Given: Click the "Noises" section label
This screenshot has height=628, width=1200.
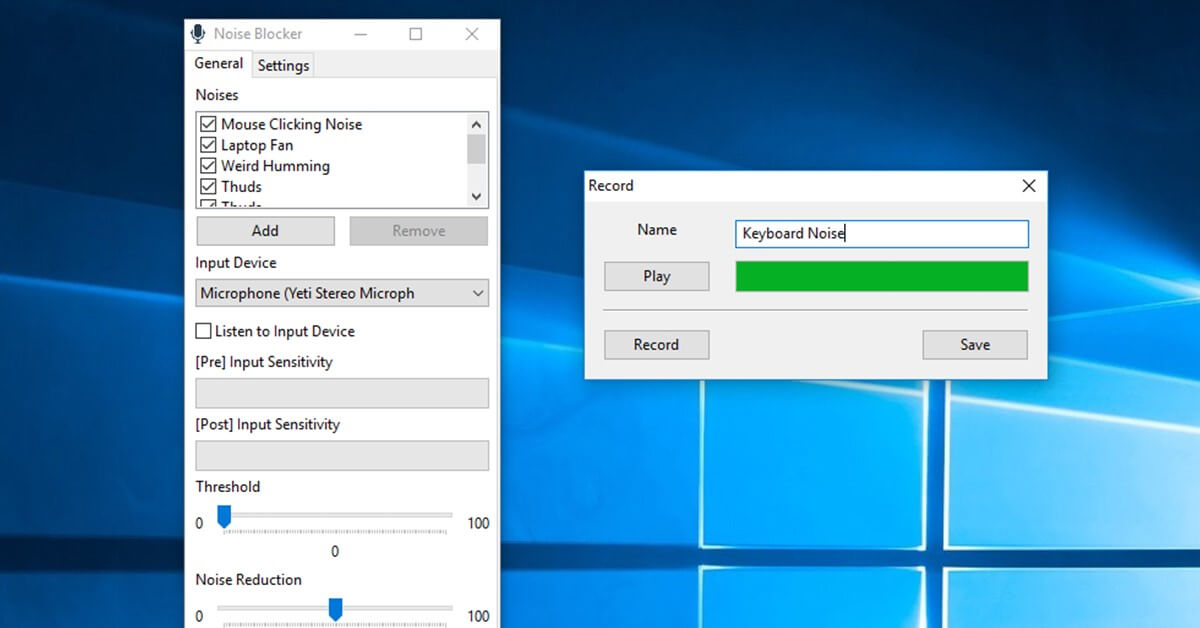Looking at the screenshot, I should tap(217, 95).
